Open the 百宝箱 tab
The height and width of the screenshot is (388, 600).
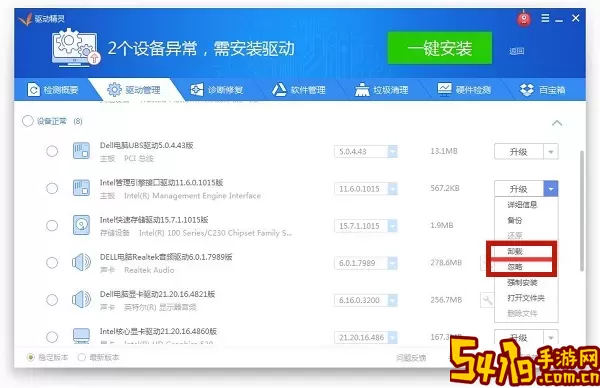(543, 90)
